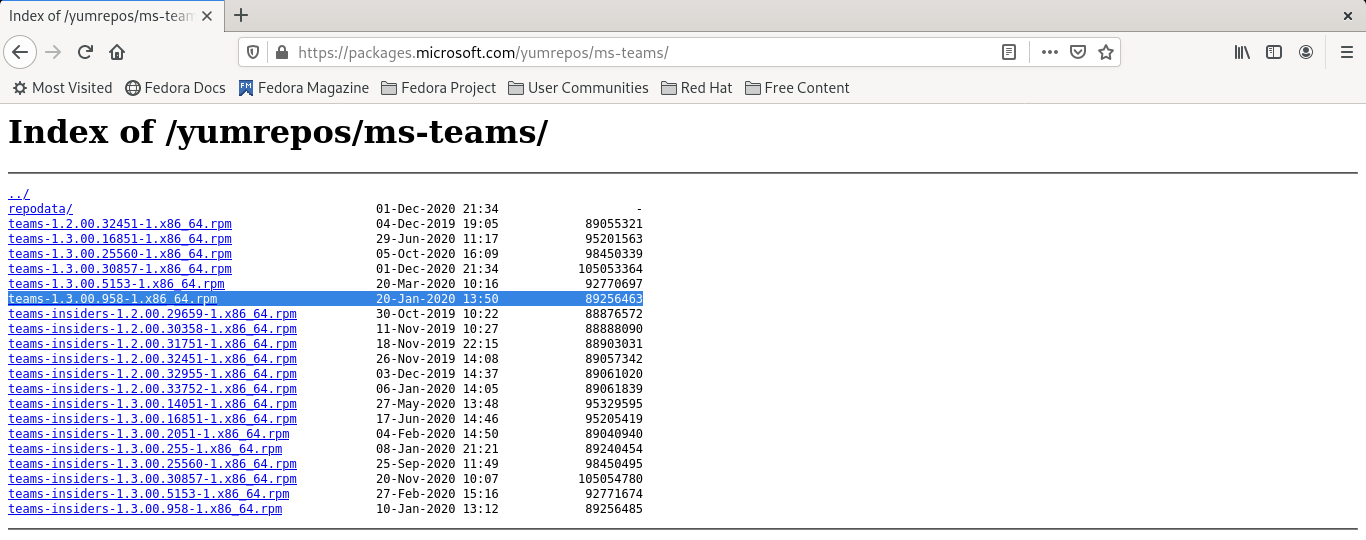Open tracking protection shield info
1366x540 pixels.
(253, 52)
